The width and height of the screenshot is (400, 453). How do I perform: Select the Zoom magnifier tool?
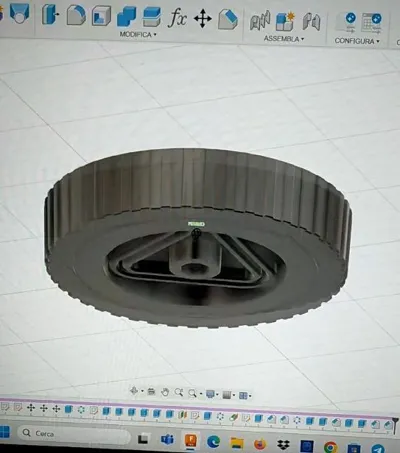(179, 393)
